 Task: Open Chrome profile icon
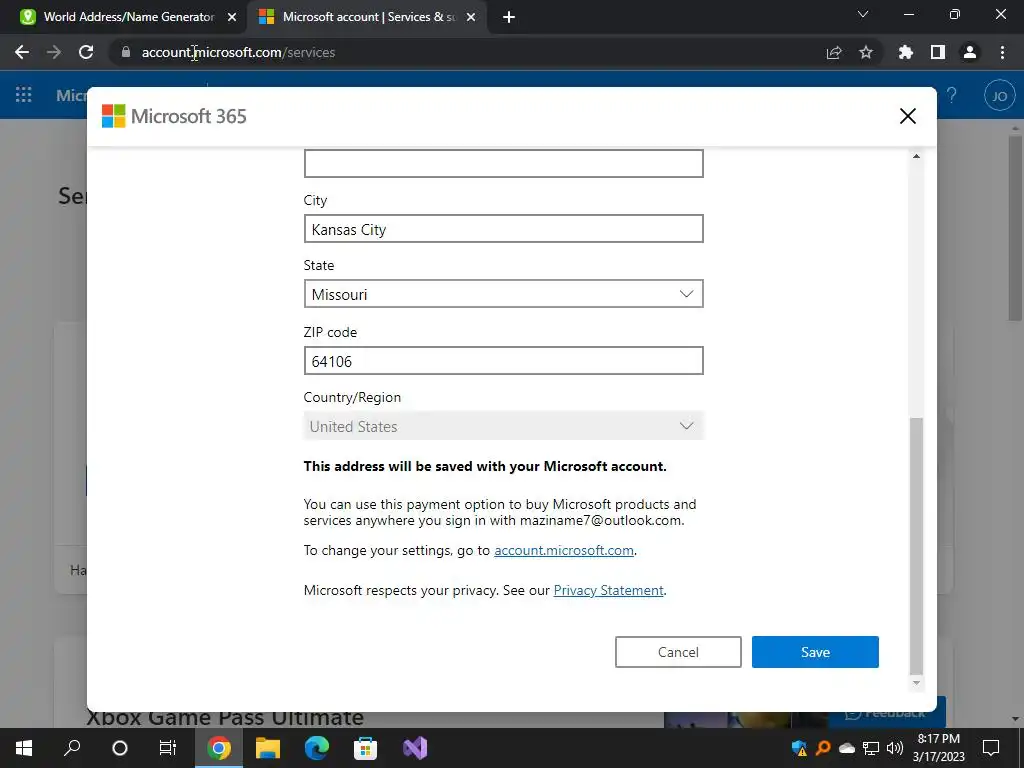click(x=970, y=52)
